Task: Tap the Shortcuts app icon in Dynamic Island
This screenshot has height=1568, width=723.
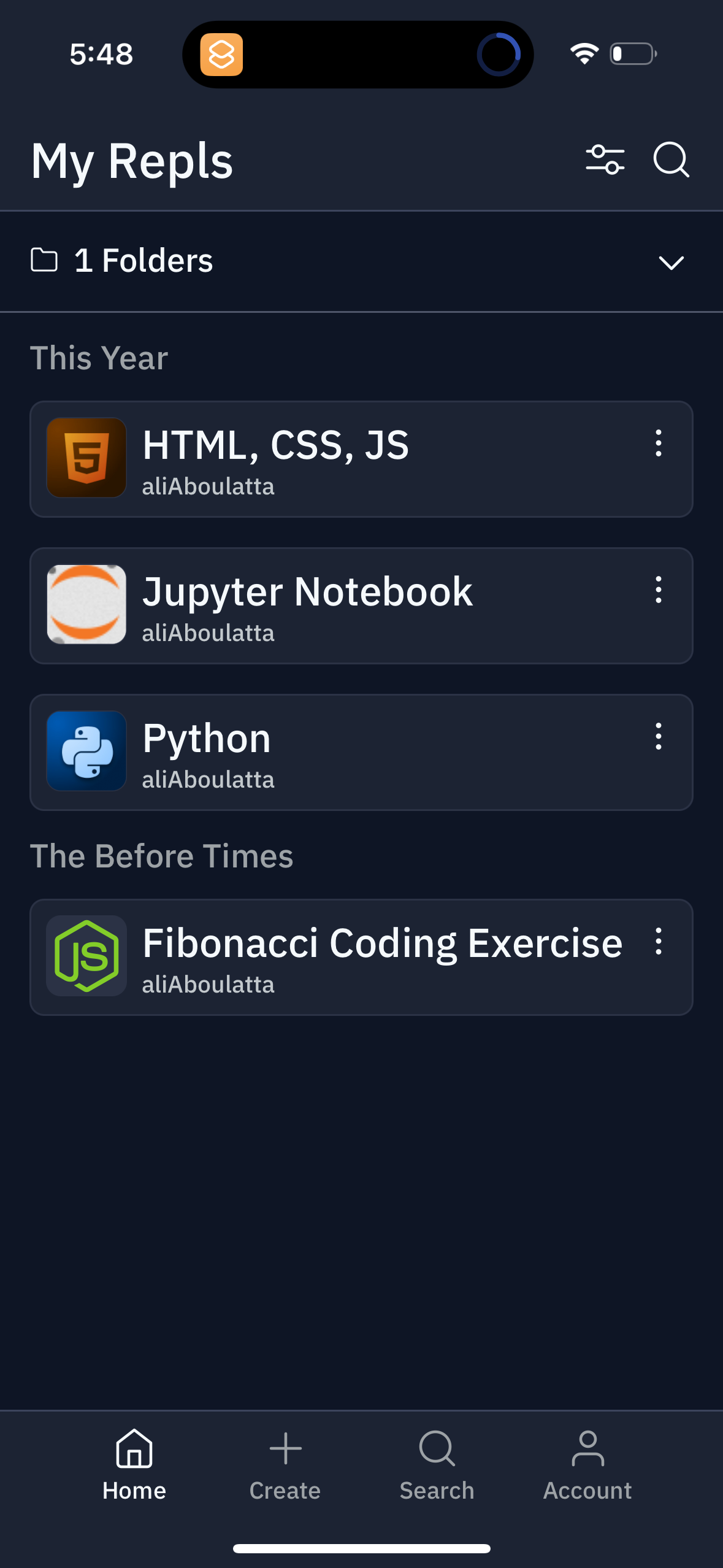Action: point(221,55)
